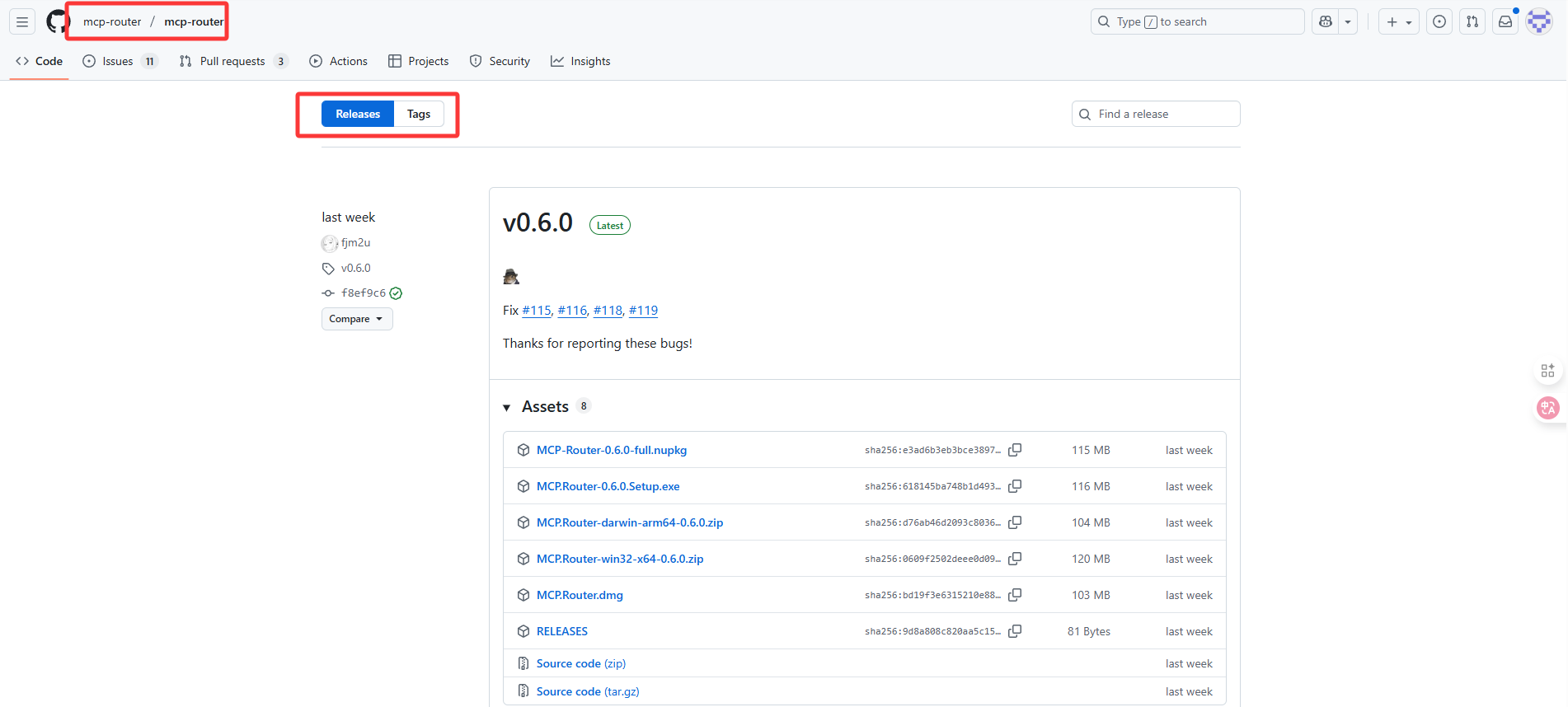Open issue #115 link

point(537,311)
